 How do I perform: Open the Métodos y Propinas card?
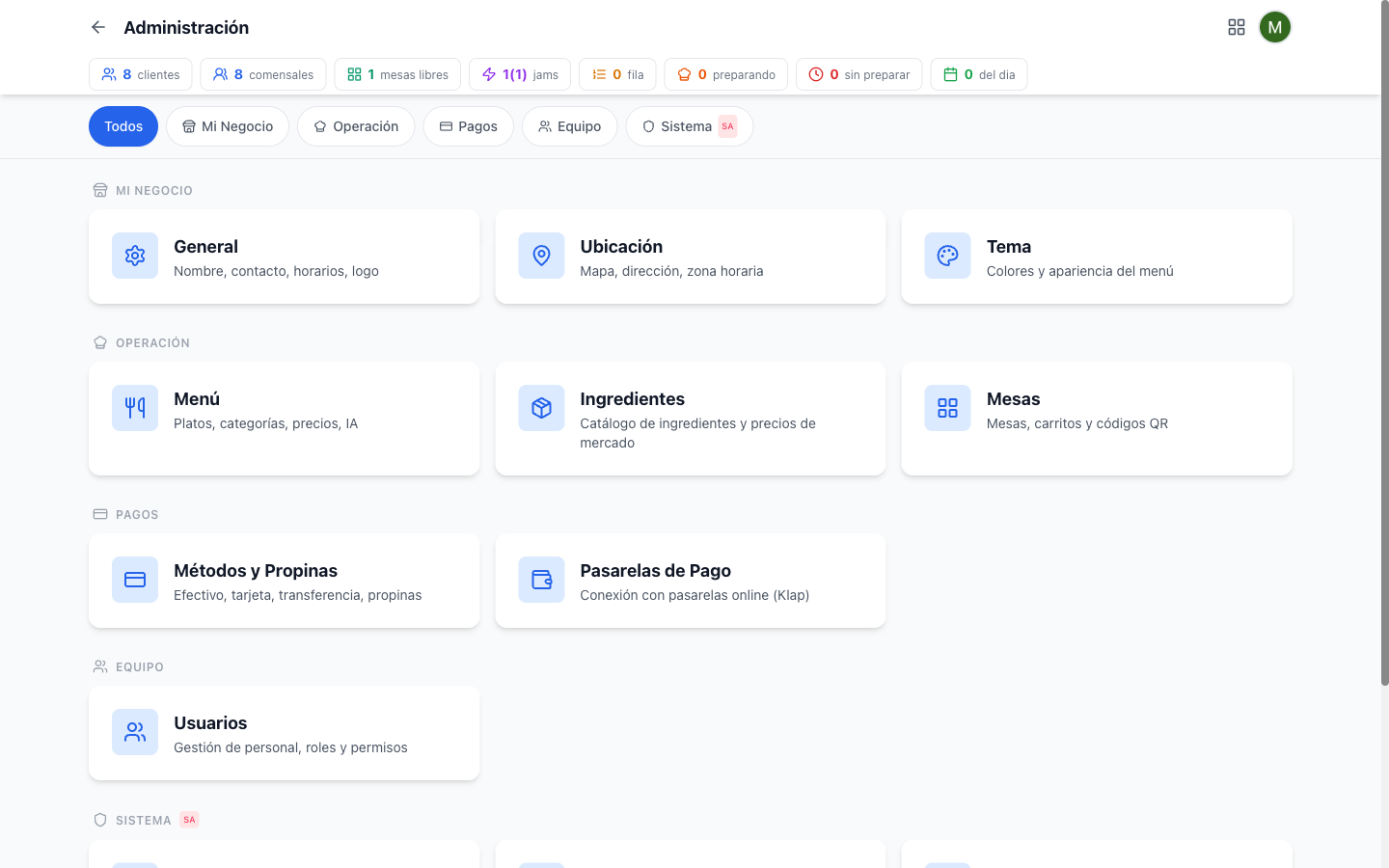click(284, 581)
